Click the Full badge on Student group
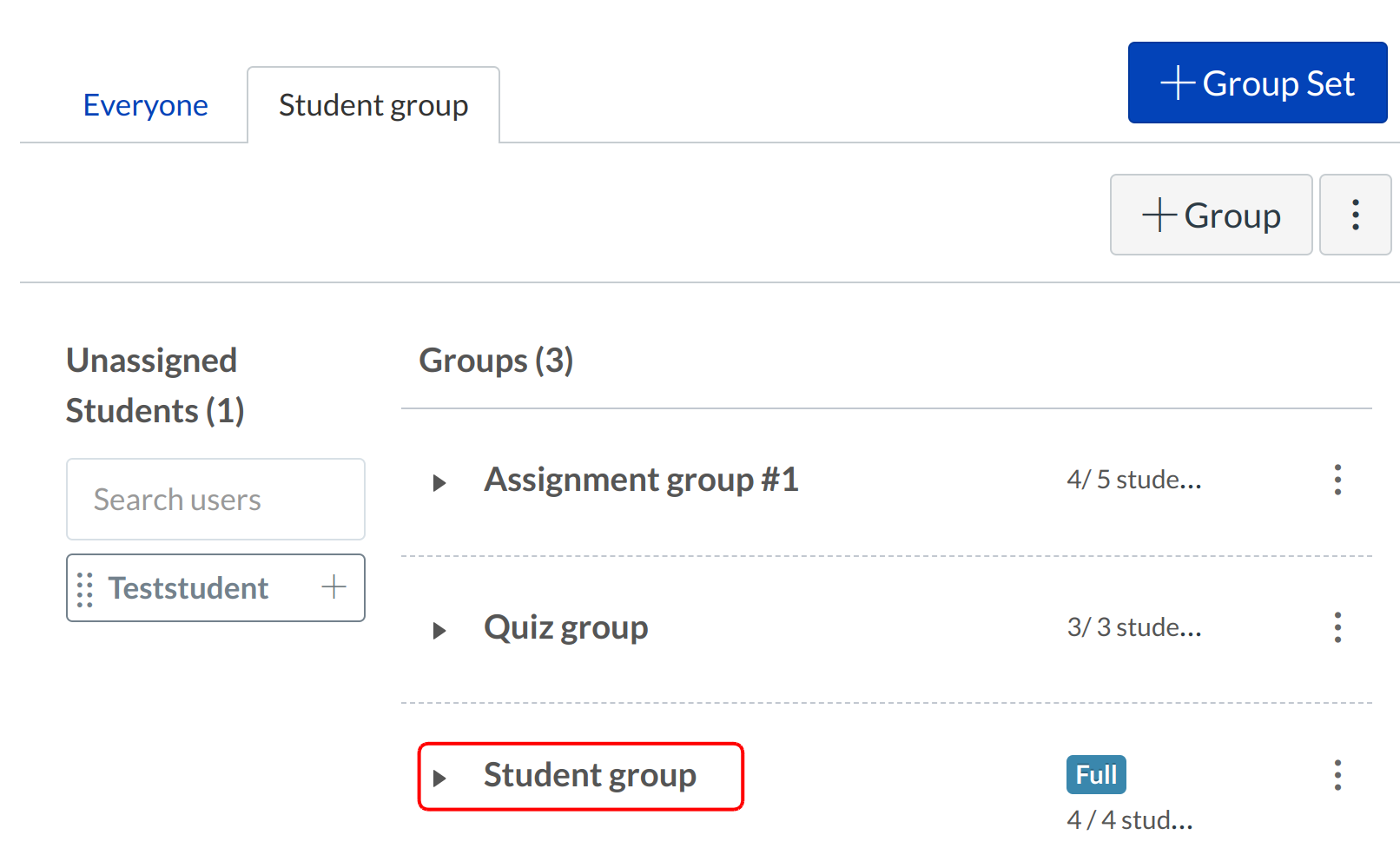Image resolution: width=1400 pixels, height=855 pixels. [x=1096, y=774]
